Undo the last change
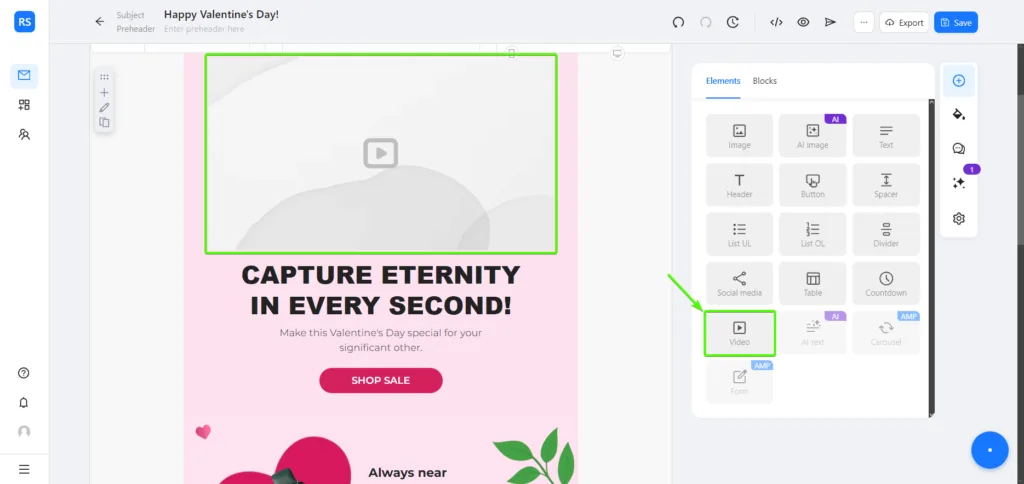The width and height of the screenshot is (1024, 484). point(679,22)
